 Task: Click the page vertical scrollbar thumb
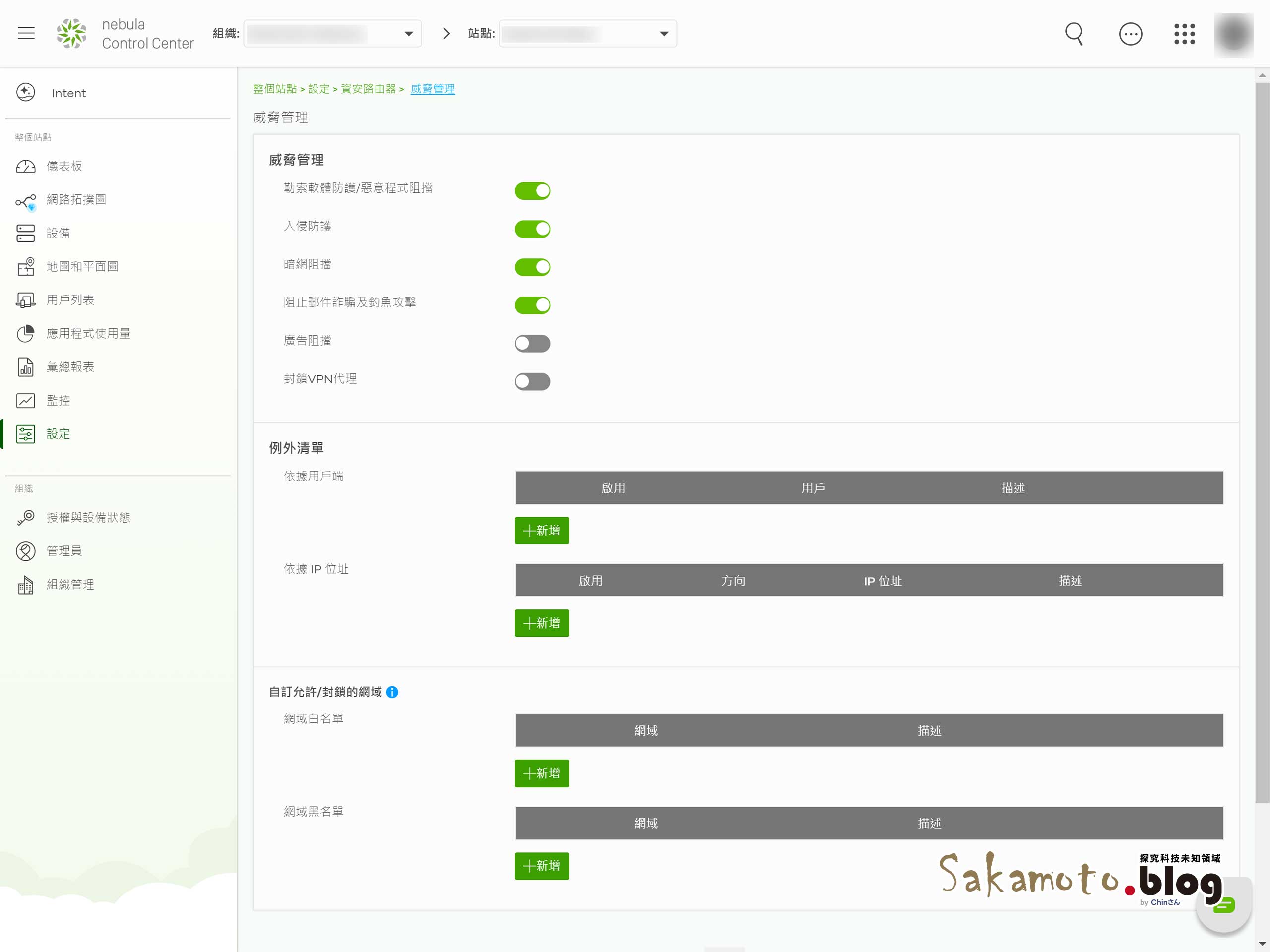point(1262,443)
